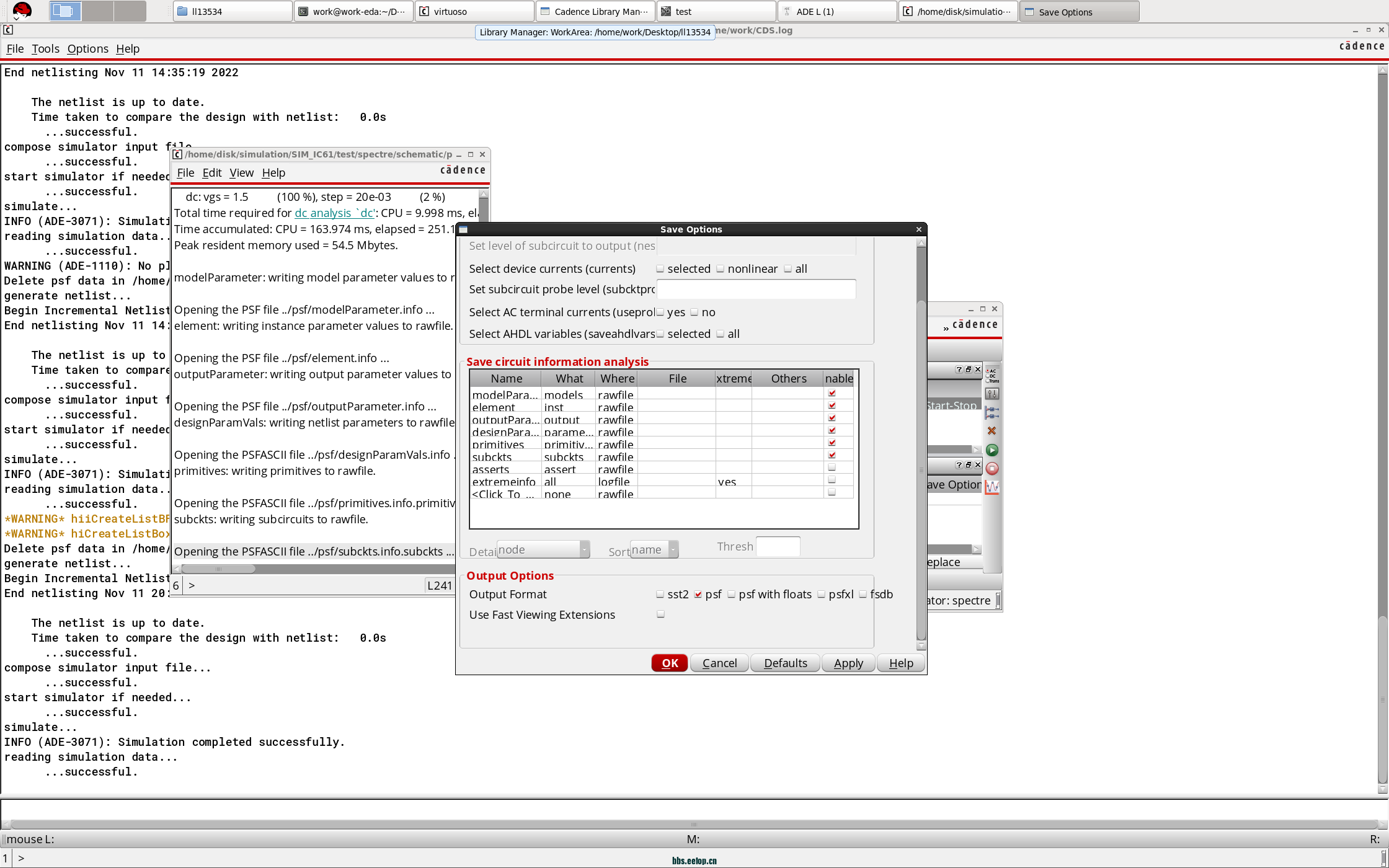This screenshot has width=1389, height=868.
Task: Click the green Run simulation icon
Action: (x=992, y=450)
